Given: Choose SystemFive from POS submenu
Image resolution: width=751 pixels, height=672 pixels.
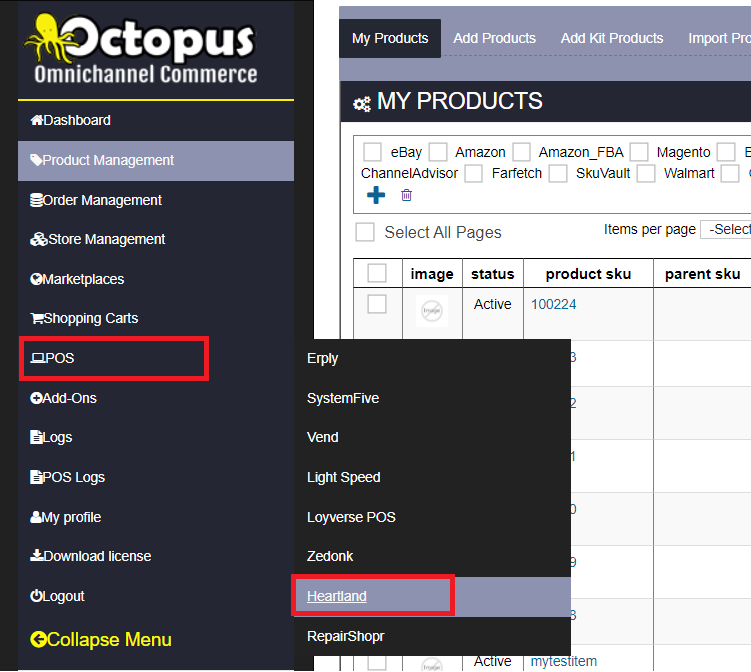Looking at the screenshot, I should pyautogui.click(x=432, y=399).
